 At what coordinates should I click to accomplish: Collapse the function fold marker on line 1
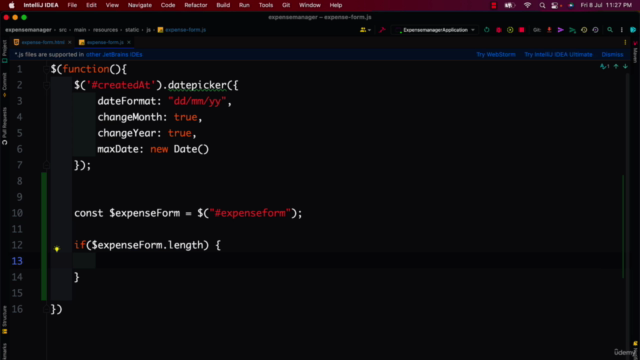46,69
